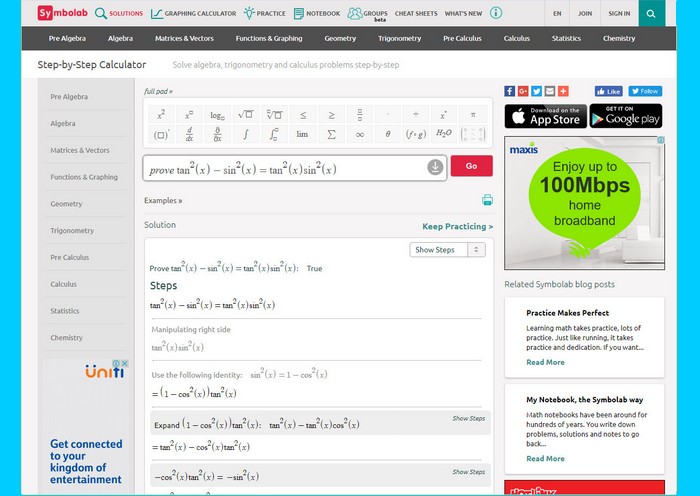Click the download arrow in input box
Image resolution: width=700 pixels, height=496 pixels.
coord(435,167)
